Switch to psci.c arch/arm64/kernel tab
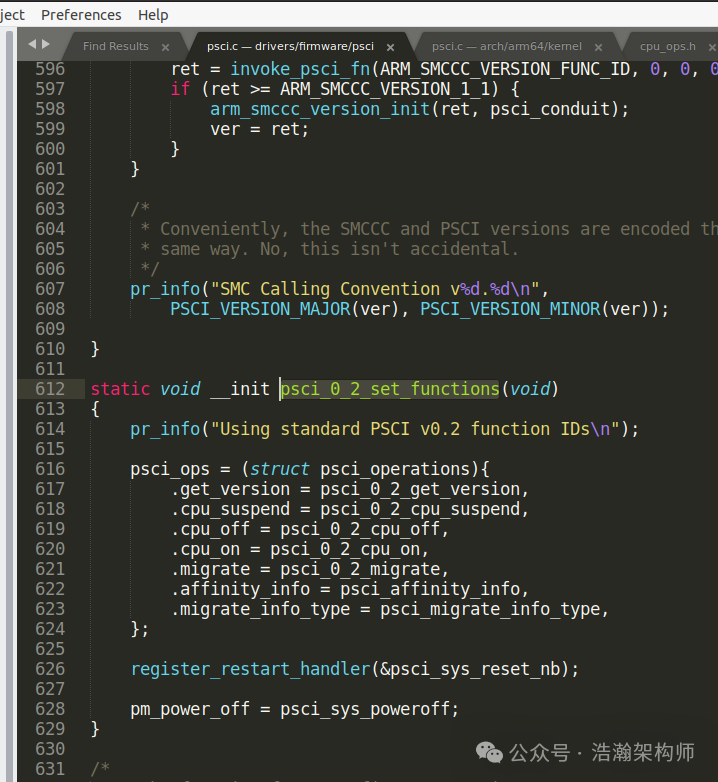This screenshot has width=718, height=782. [507, 46]
